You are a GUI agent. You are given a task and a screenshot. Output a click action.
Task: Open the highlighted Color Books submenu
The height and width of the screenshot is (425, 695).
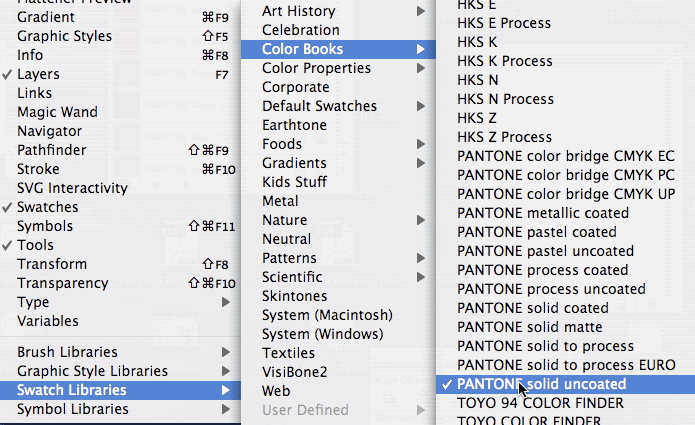point(338,49)
